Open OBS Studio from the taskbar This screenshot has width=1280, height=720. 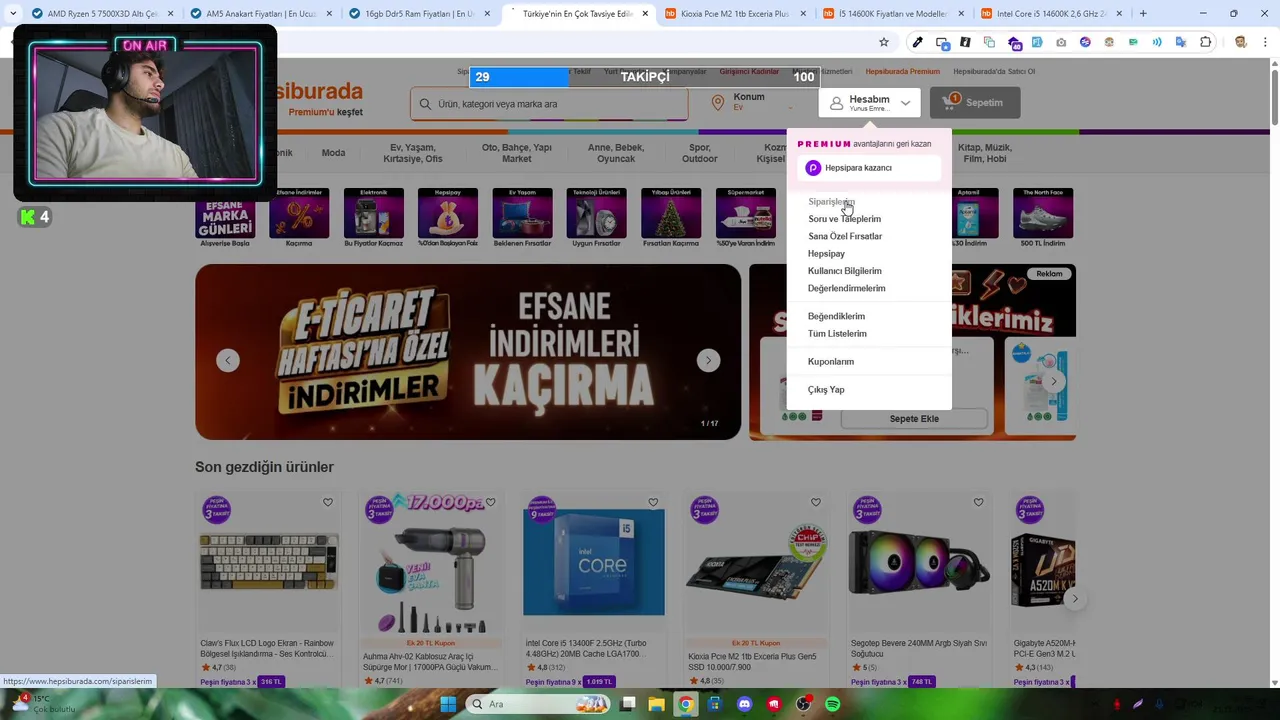pos(803,704)
